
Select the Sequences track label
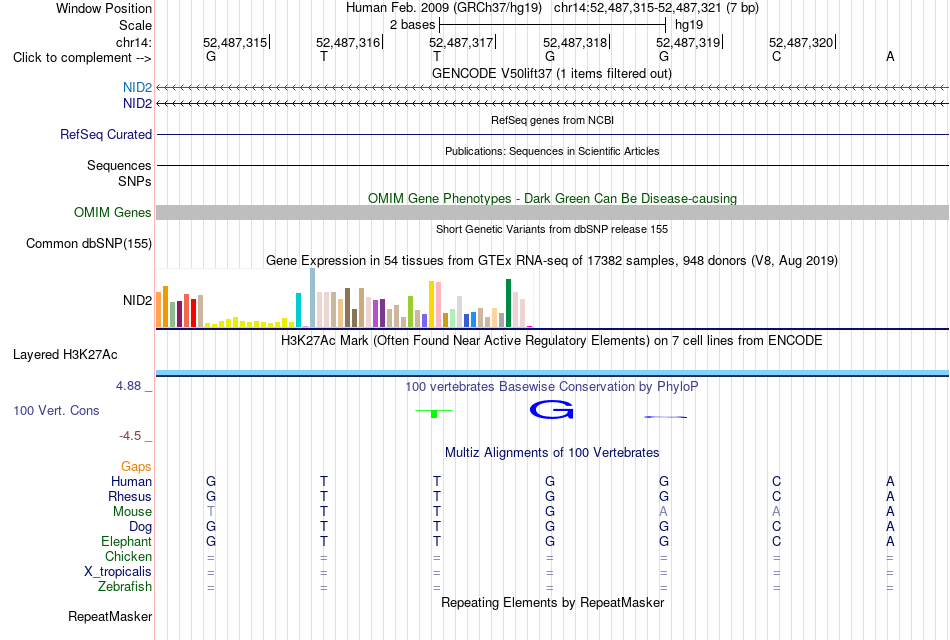point(119,165)
